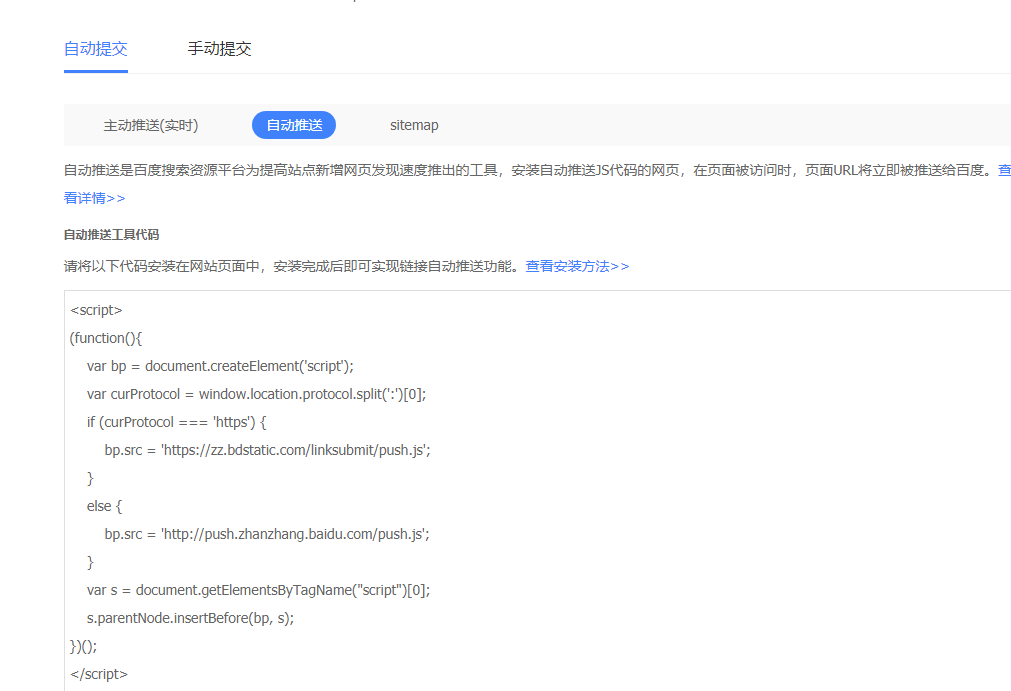Click the if https condition line
1011x691 pixels.
(174, 422)
